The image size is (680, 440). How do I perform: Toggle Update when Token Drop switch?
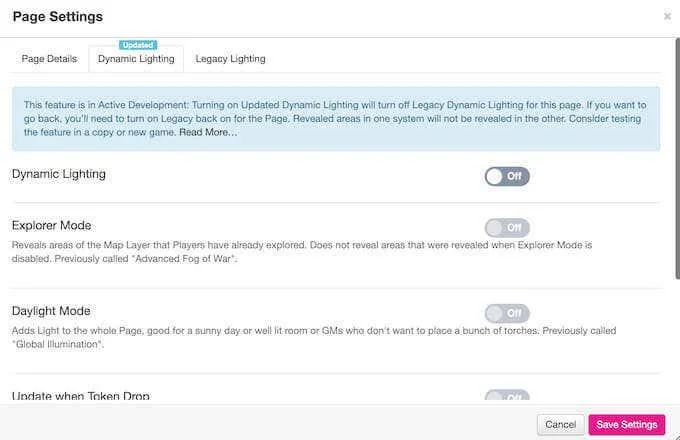(507, 397)
